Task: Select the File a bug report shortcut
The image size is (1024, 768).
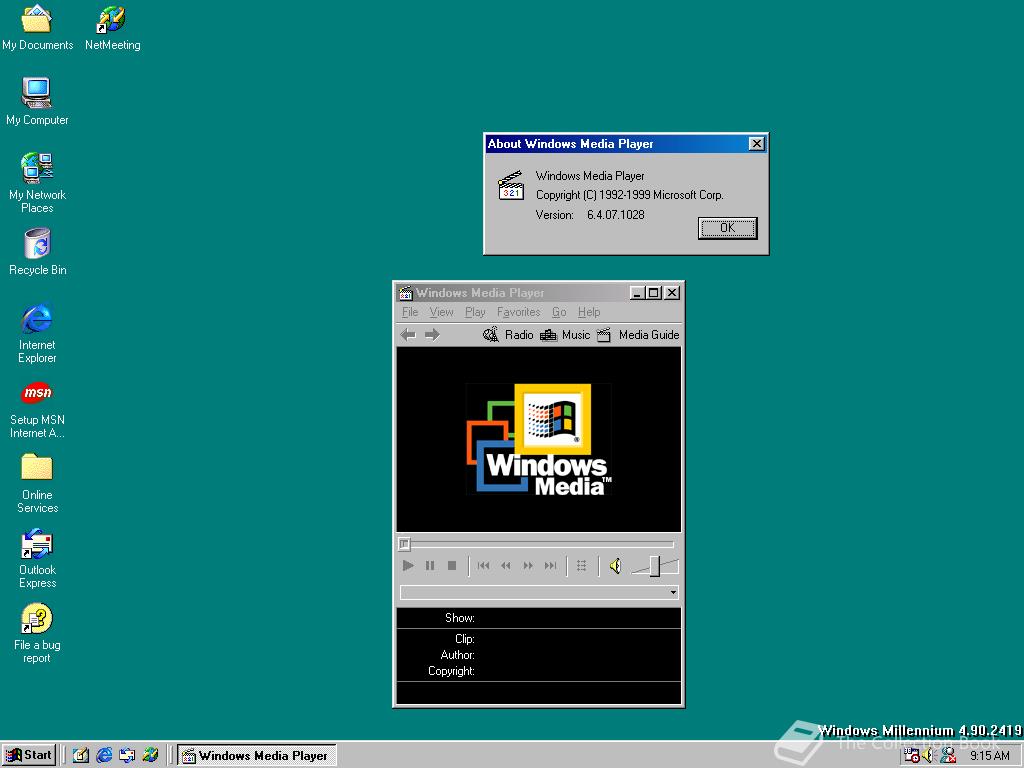Action: click(x=37, y=633)
